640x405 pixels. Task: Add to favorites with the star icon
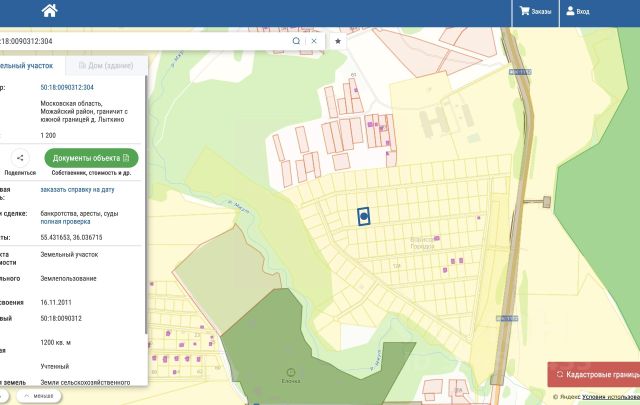pyautogui.click(x=338, y=41)
